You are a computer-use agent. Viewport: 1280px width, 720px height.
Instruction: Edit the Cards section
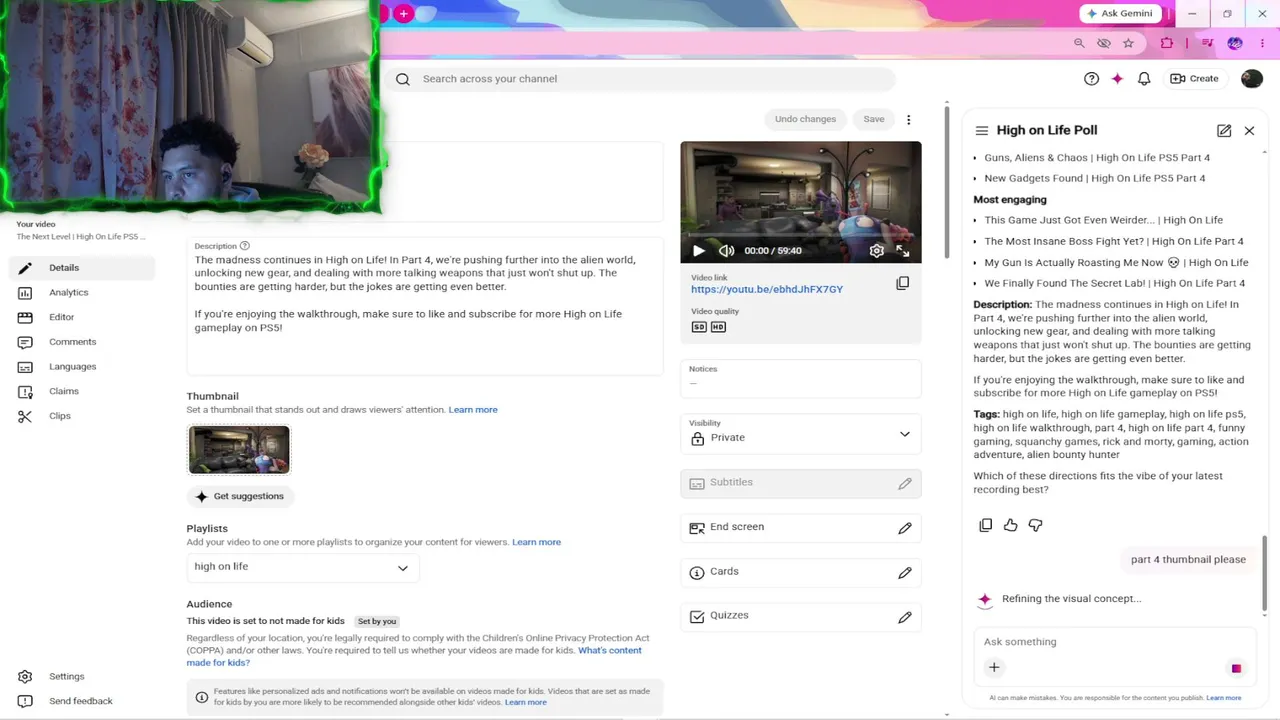pyautogui.click(x=905, y=573)
